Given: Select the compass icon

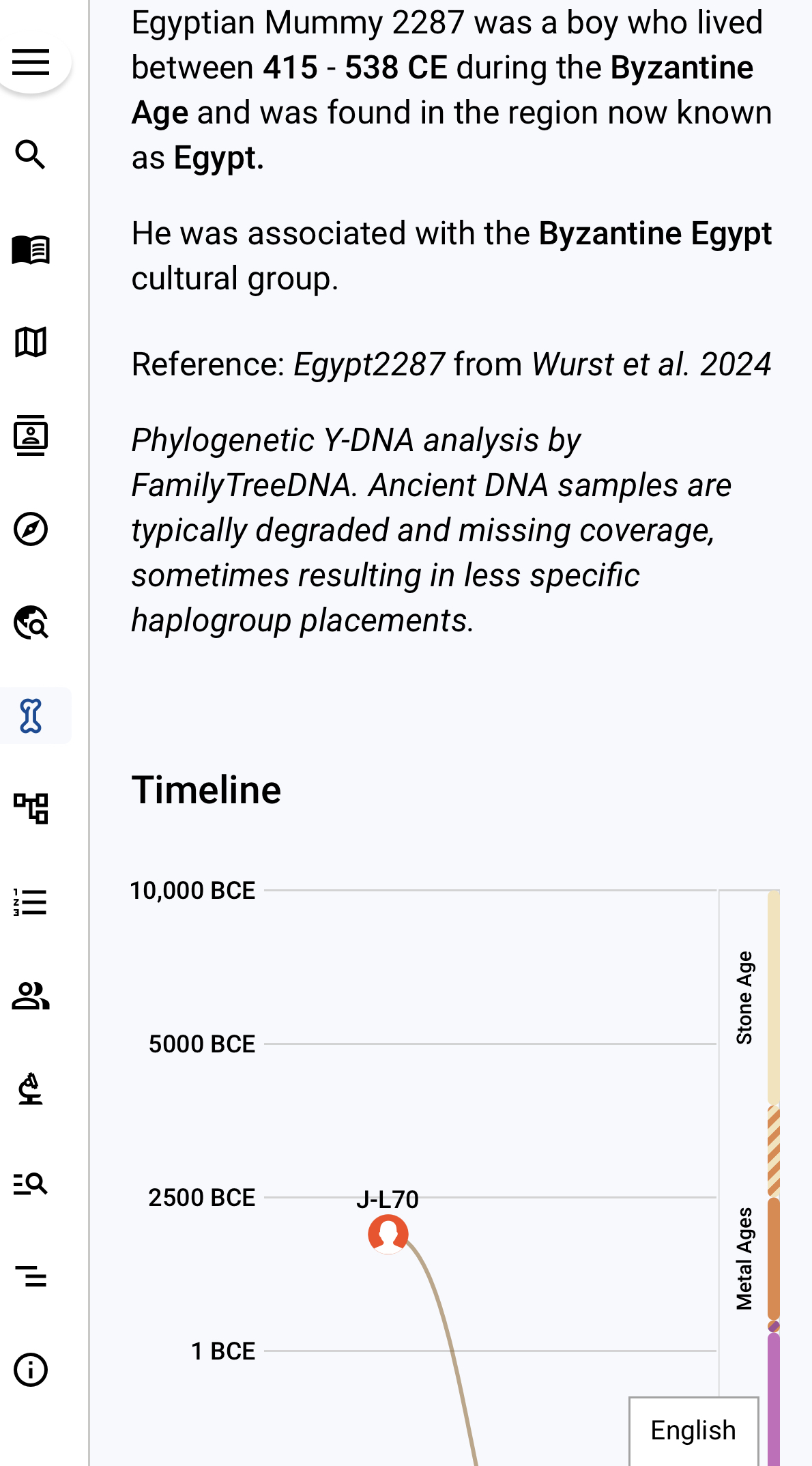Looking at the screenshot, I should 31,529.
